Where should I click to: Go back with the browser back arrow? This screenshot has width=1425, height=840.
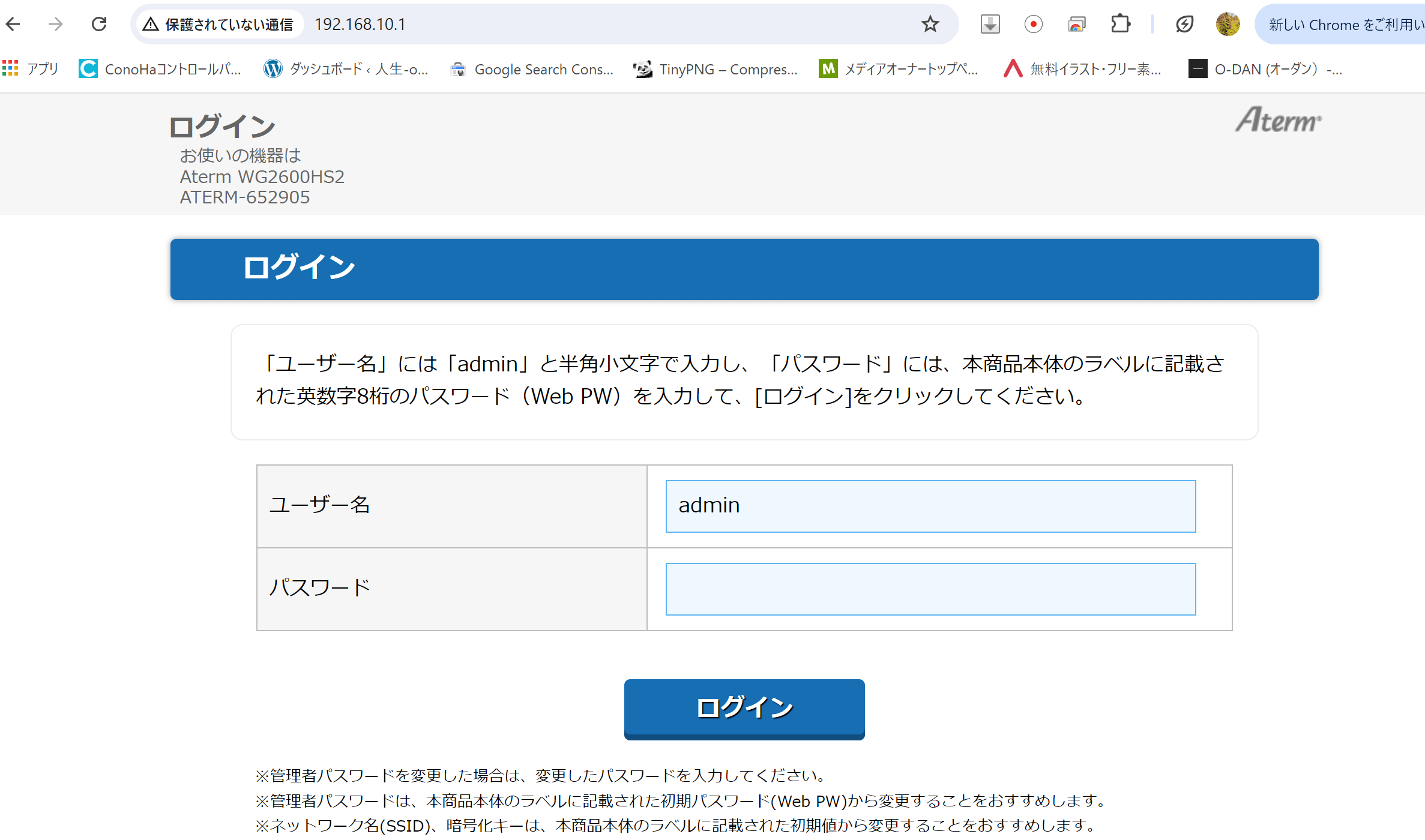click(13, 24)
